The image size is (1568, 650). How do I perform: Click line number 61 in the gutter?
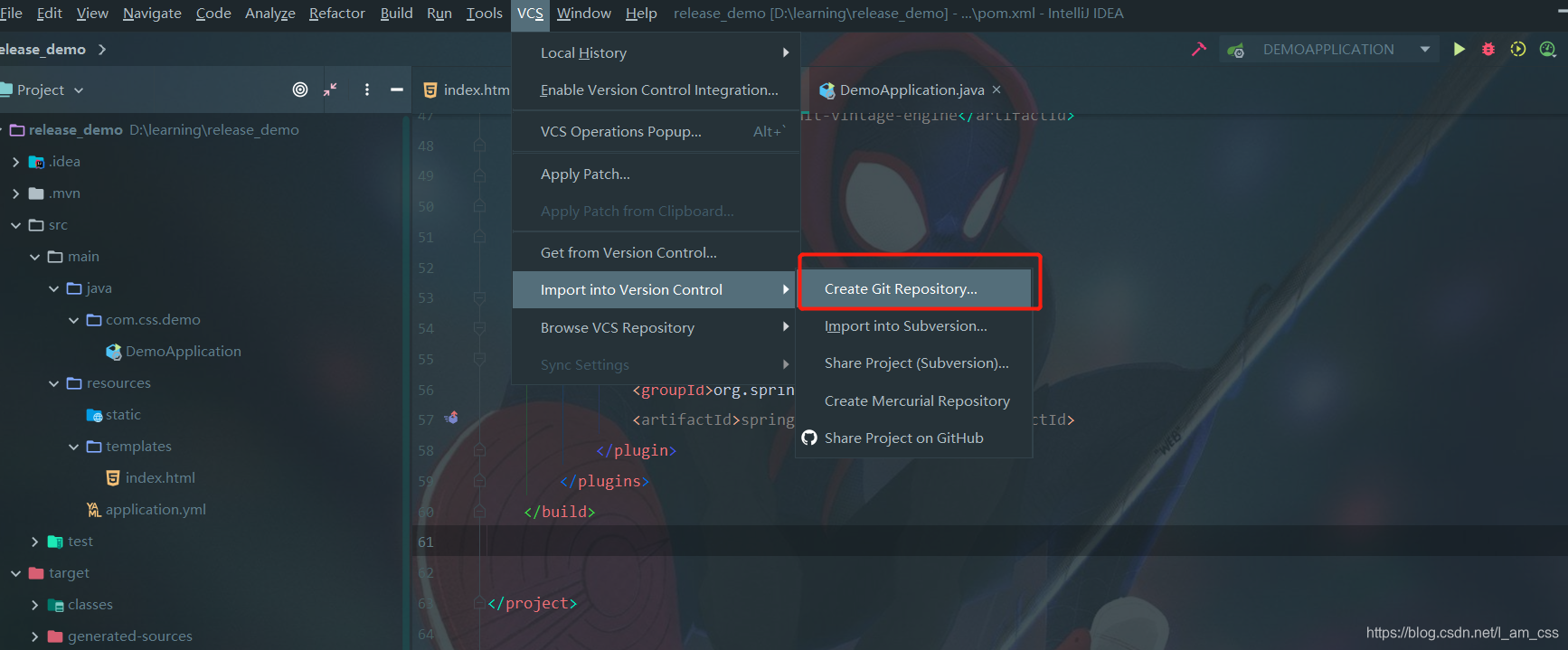coord(426,542)
